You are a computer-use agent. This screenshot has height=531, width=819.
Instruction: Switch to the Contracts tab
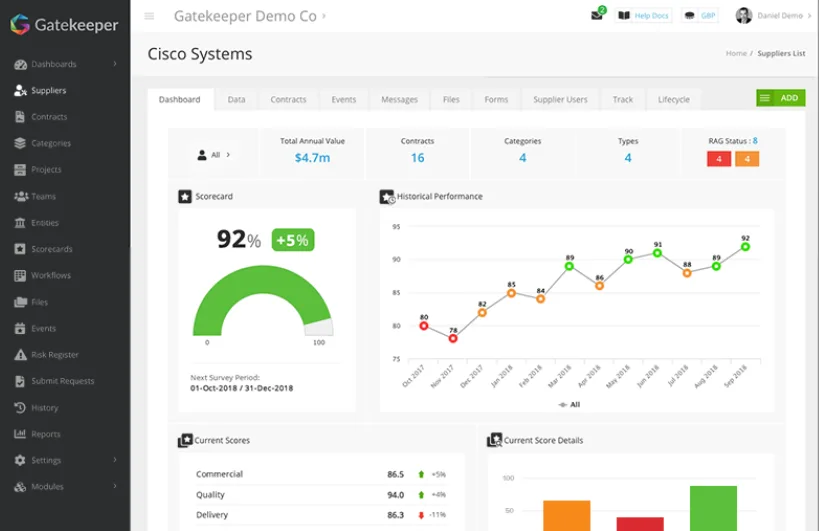point(288,100)
